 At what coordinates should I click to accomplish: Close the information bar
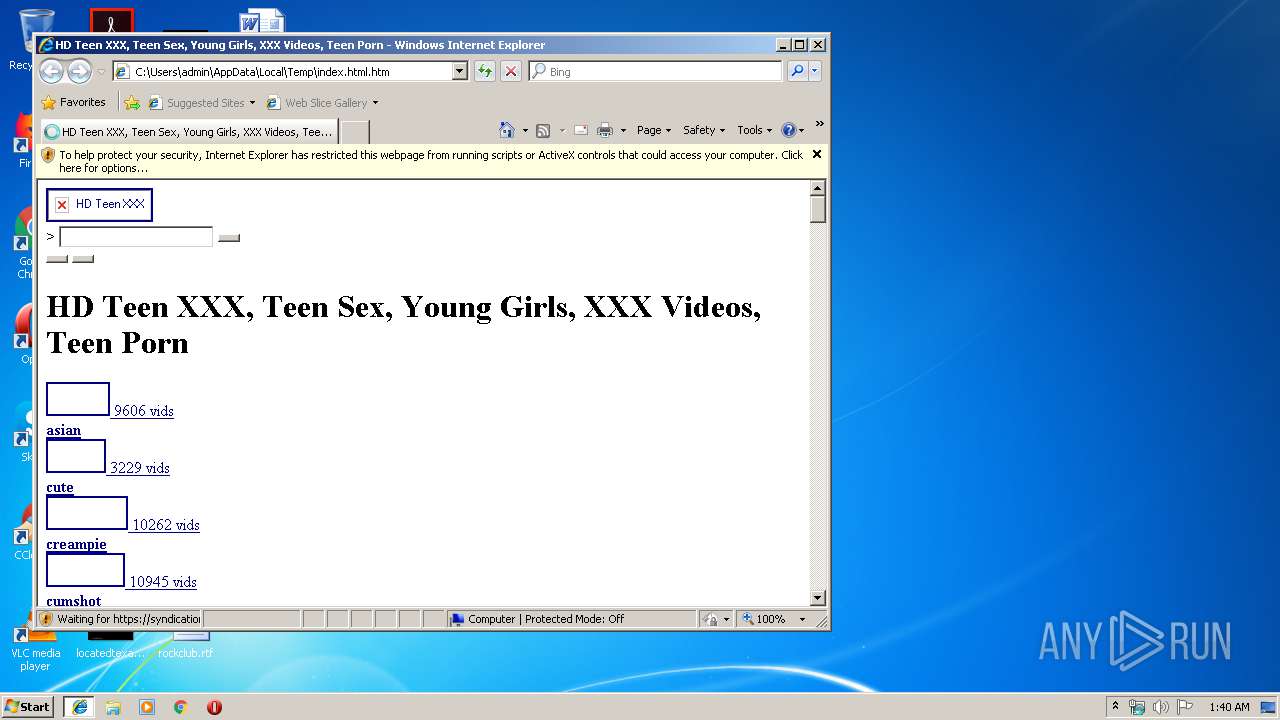click(x=817, y=154)
